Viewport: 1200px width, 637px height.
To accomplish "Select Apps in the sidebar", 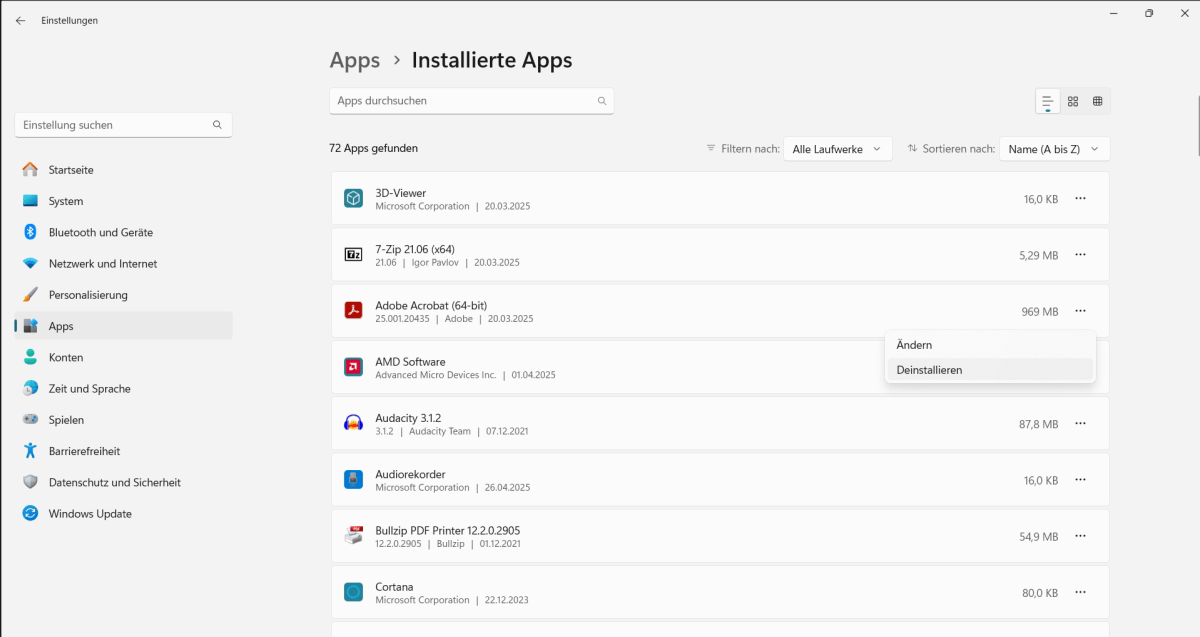I will (x=124, y=326).
